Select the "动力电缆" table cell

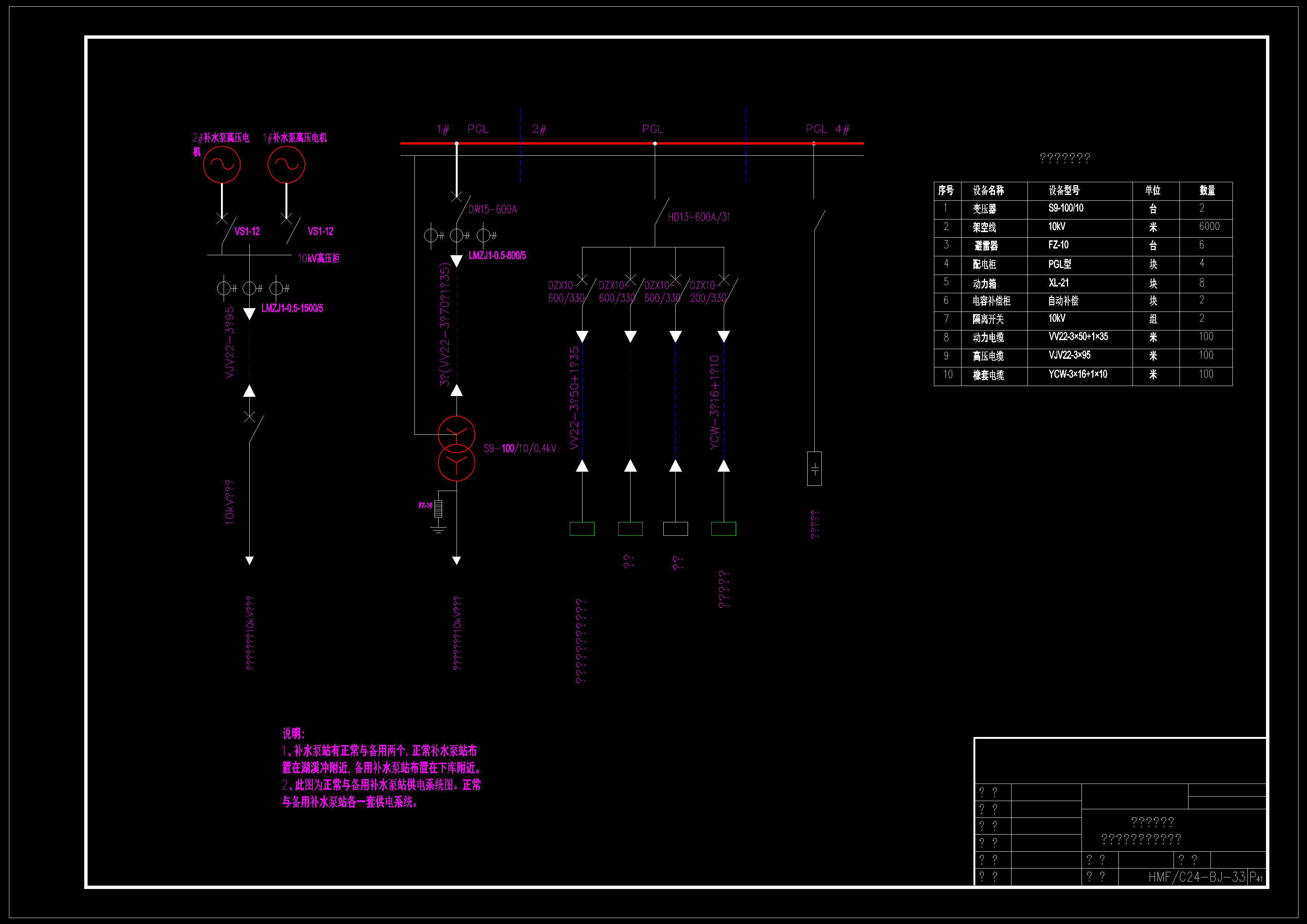click(x=988, y=338)
